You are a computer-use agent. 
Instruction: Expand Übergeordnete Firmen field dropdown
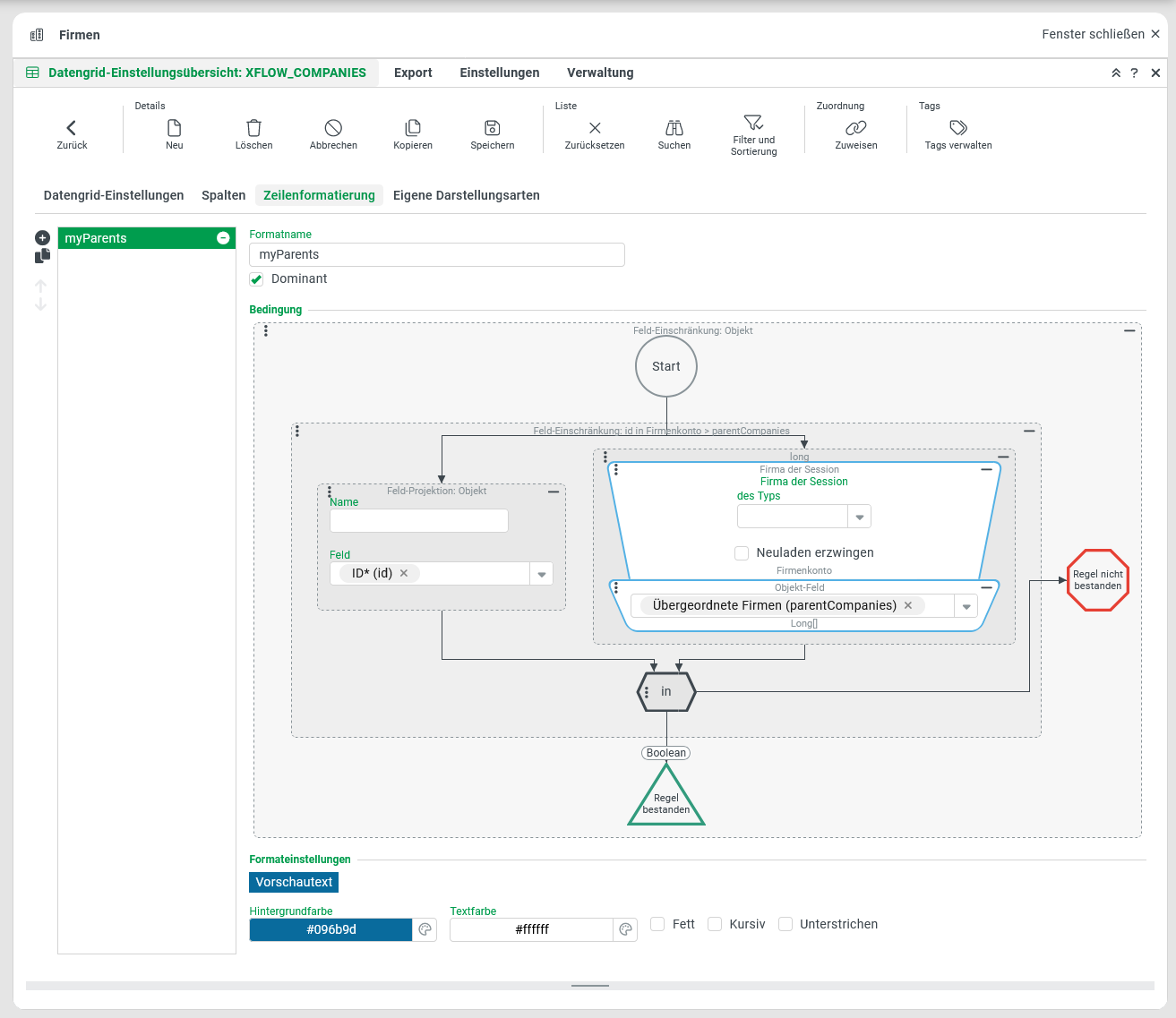pos(966,606)
